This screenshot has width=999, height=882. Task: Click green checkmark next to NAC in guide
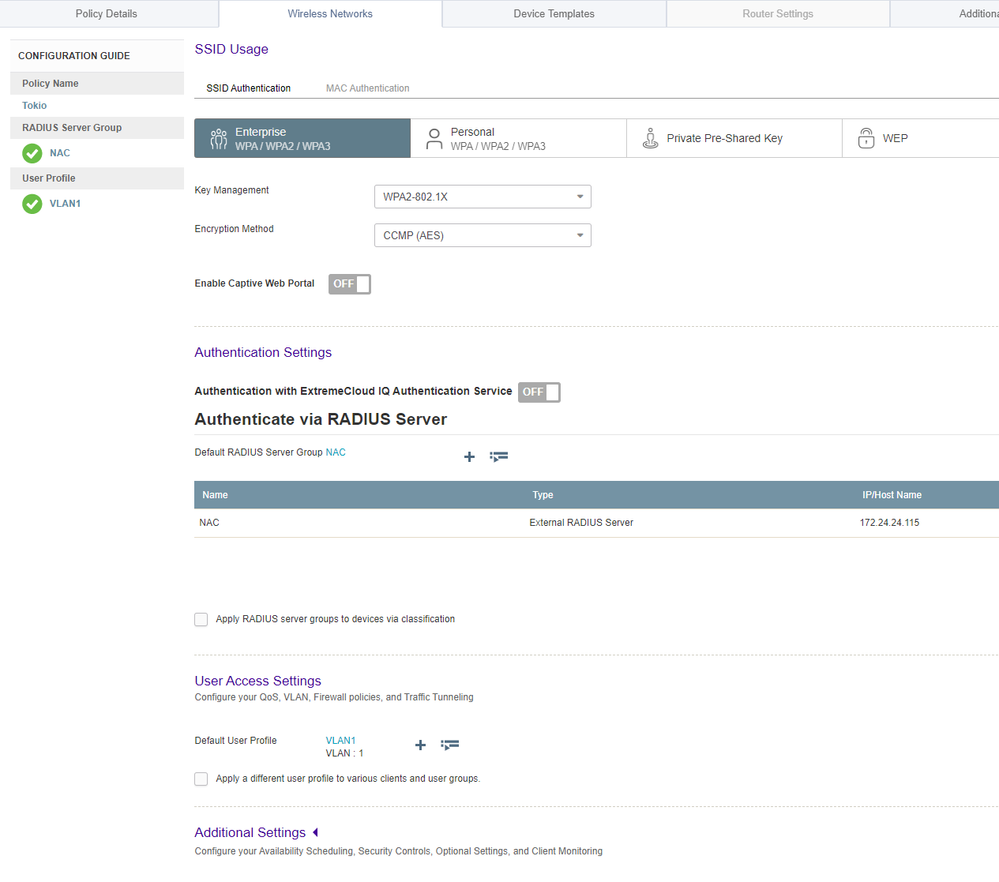pos(32,153)
